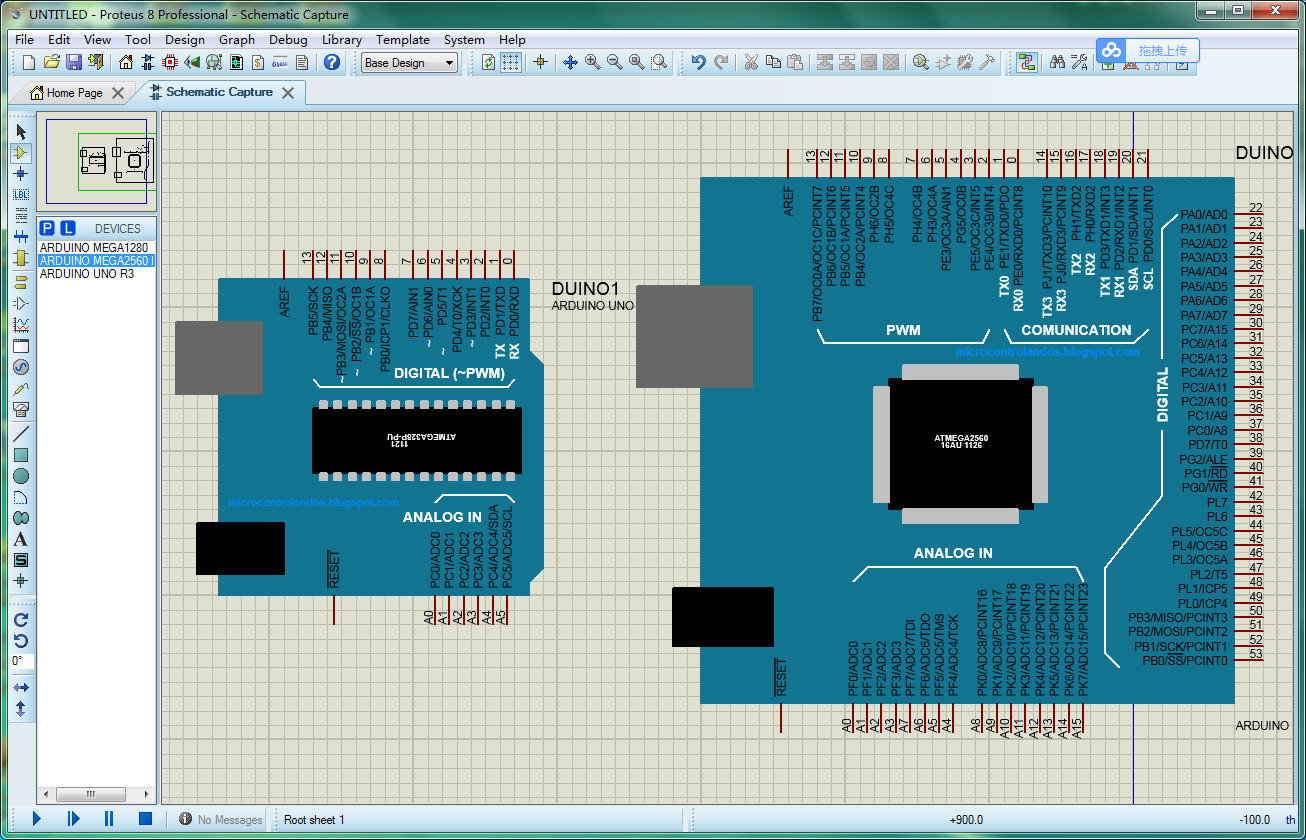Image resolution: width=1306 pixels, height=840 pixels.
Task: Click the Zoom Out magnifier icon
Action: (x=615, y=62)
